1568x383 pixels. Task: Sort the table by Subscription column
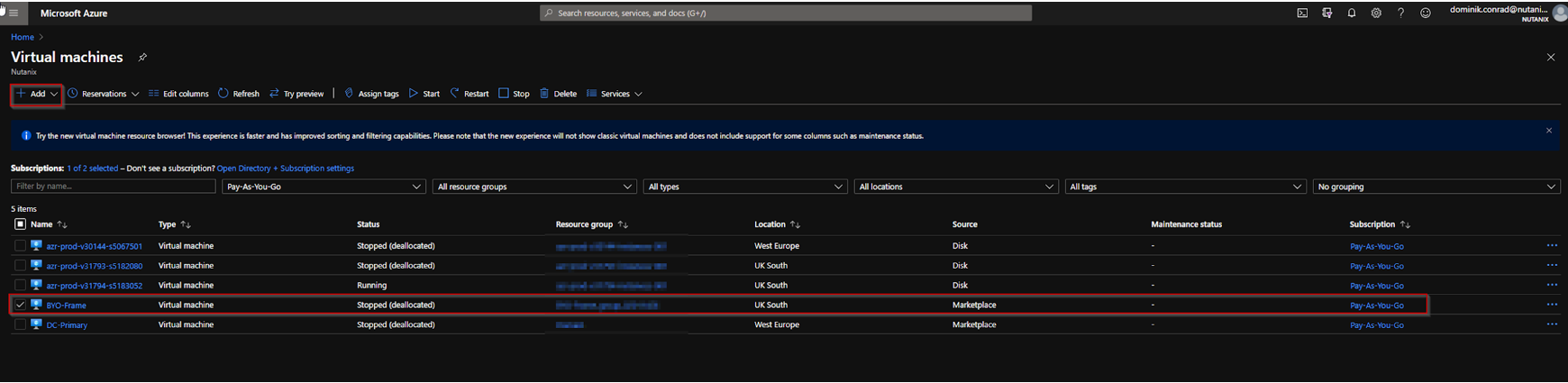pos(1380,224)
